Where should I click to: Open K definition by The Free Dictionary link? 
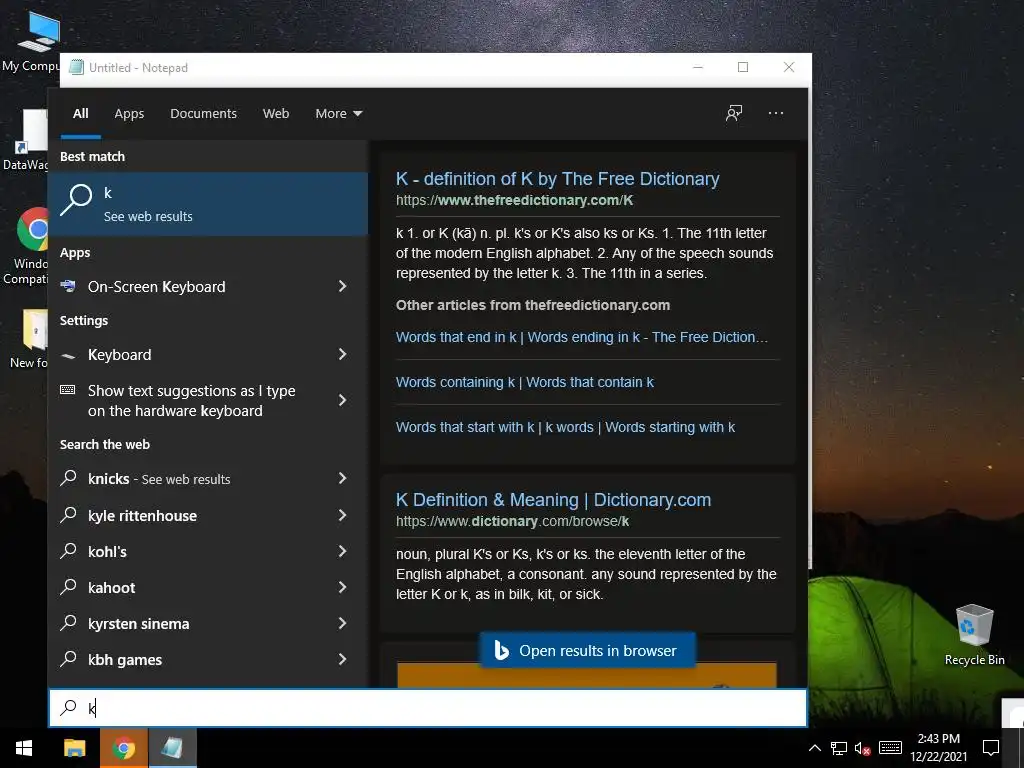pyautogui.click(x=557, y=179)
